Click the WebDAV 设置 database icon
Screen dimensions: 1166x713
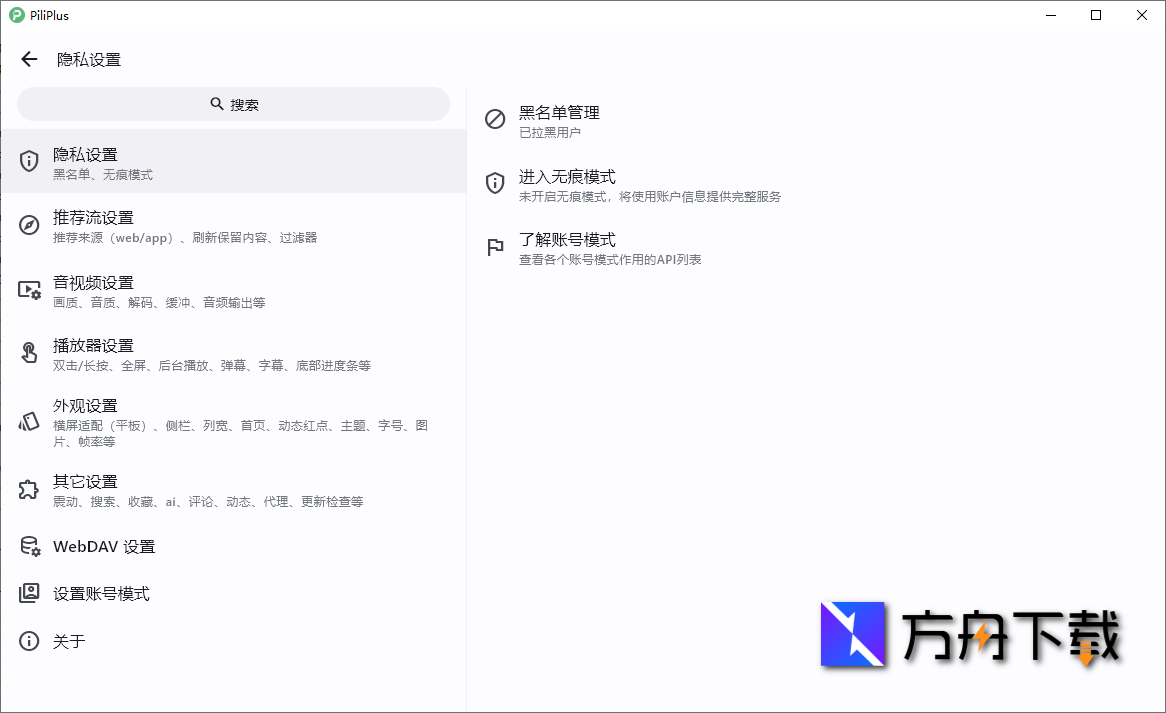[x=29, y=545]
